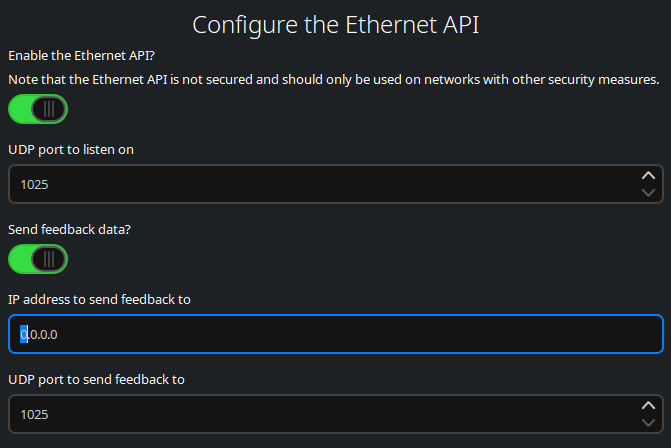The image size is (671, 448).
Task: Click the grip handle of the feedback data toggle
Action: click(x=49, y=259)
